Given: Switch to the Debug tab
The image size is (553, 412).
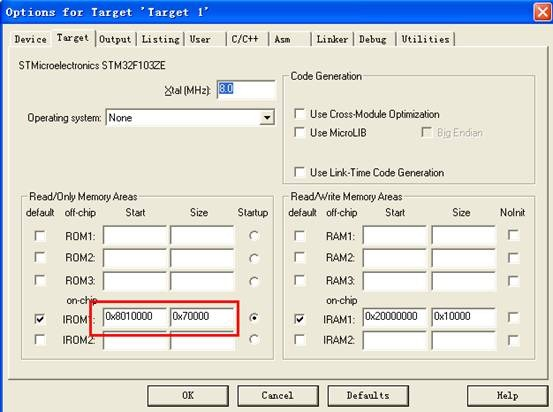Looking at the screenshot, I should [373, 39].
